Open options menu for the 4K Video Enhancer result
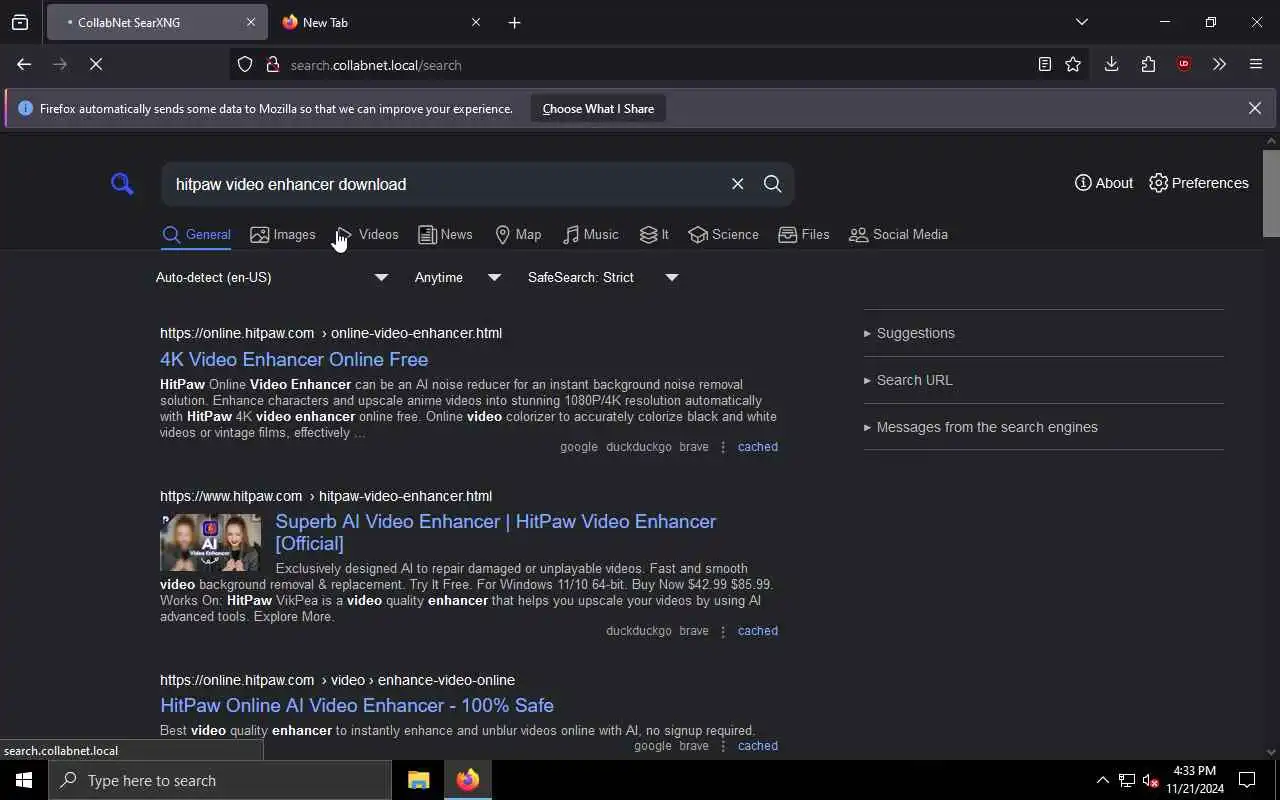Image resolution: width=1280 pixels, height=800 pixels. [x=723, y=447]
